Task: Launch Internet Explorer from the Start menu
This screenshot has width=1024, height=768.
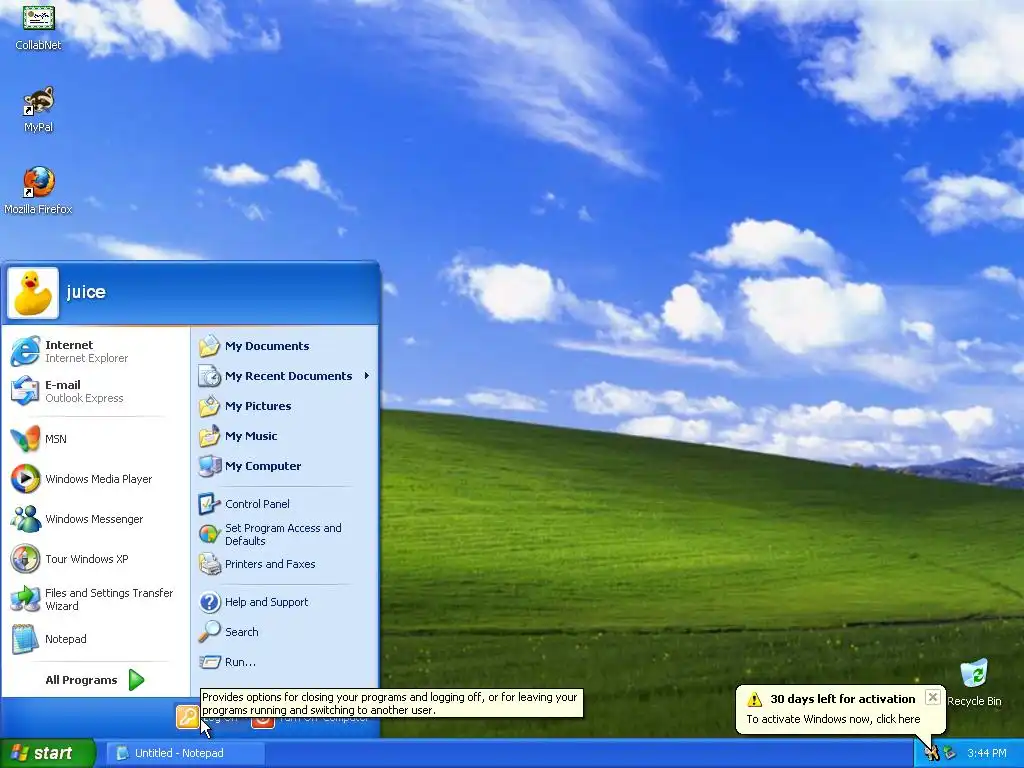Action: (x=96, y=351)
